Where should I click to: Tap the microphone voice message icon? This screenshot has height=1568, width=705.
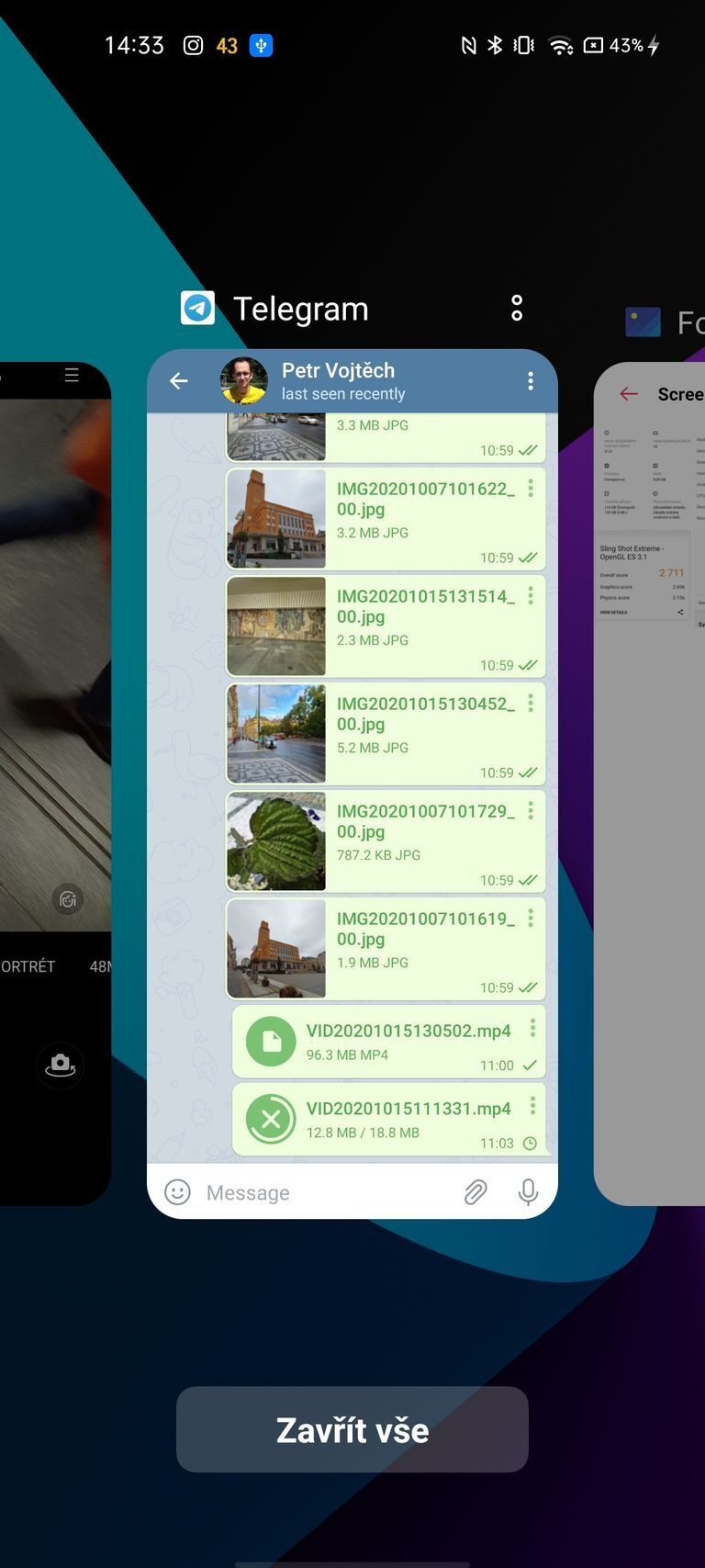coord(528,1192)
